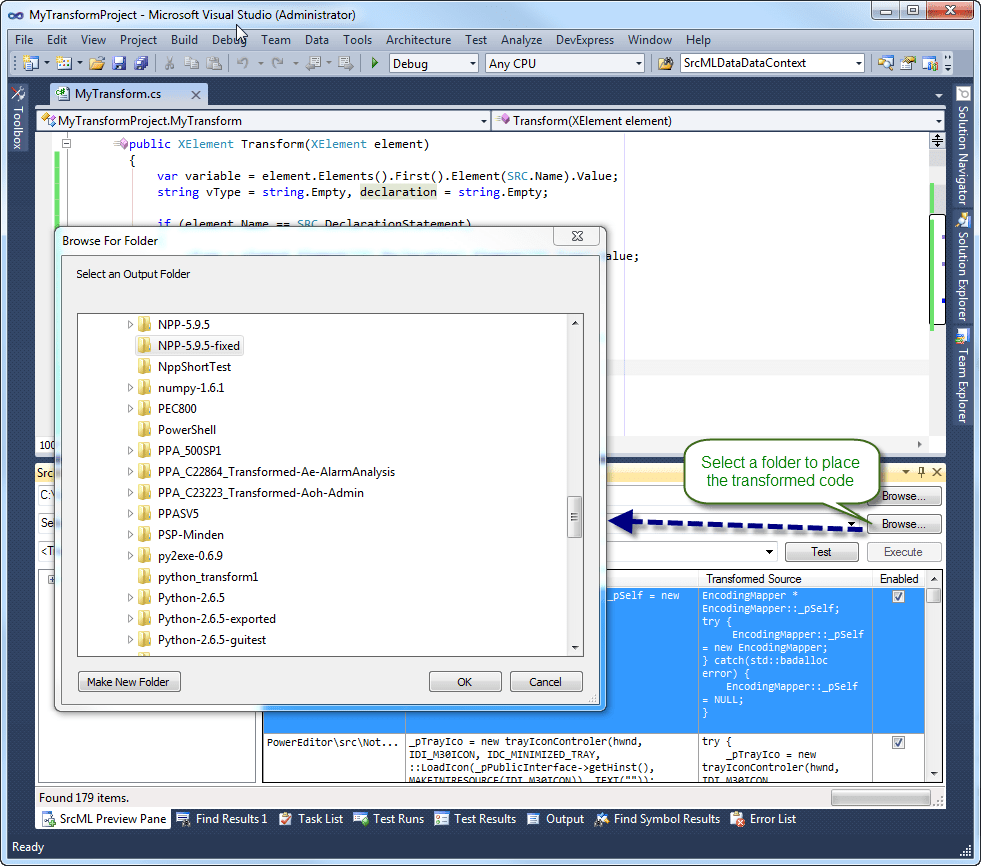Start debugging with the green play icon
This screenshot has width=981, height=866.
(374, 63)
